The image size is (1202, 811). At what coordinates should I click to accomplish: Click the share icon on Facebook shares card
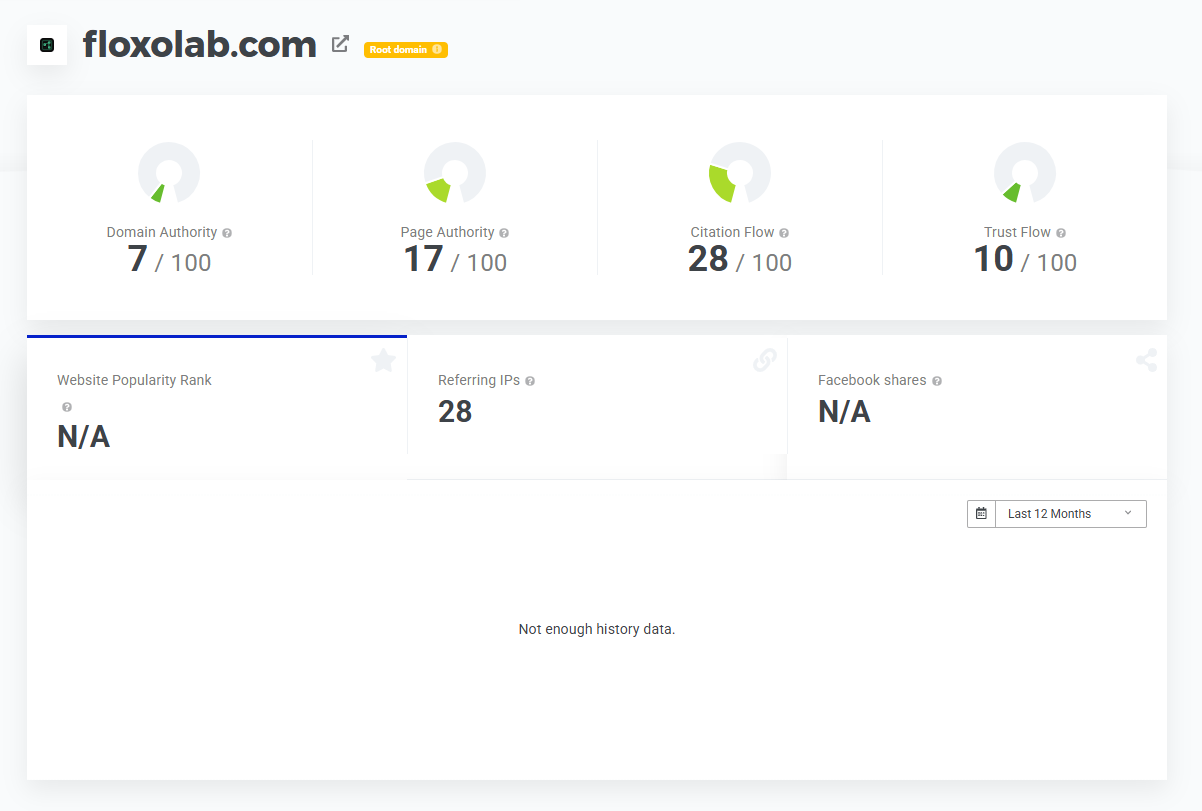pyautogui.click(x=1146, y=360)
